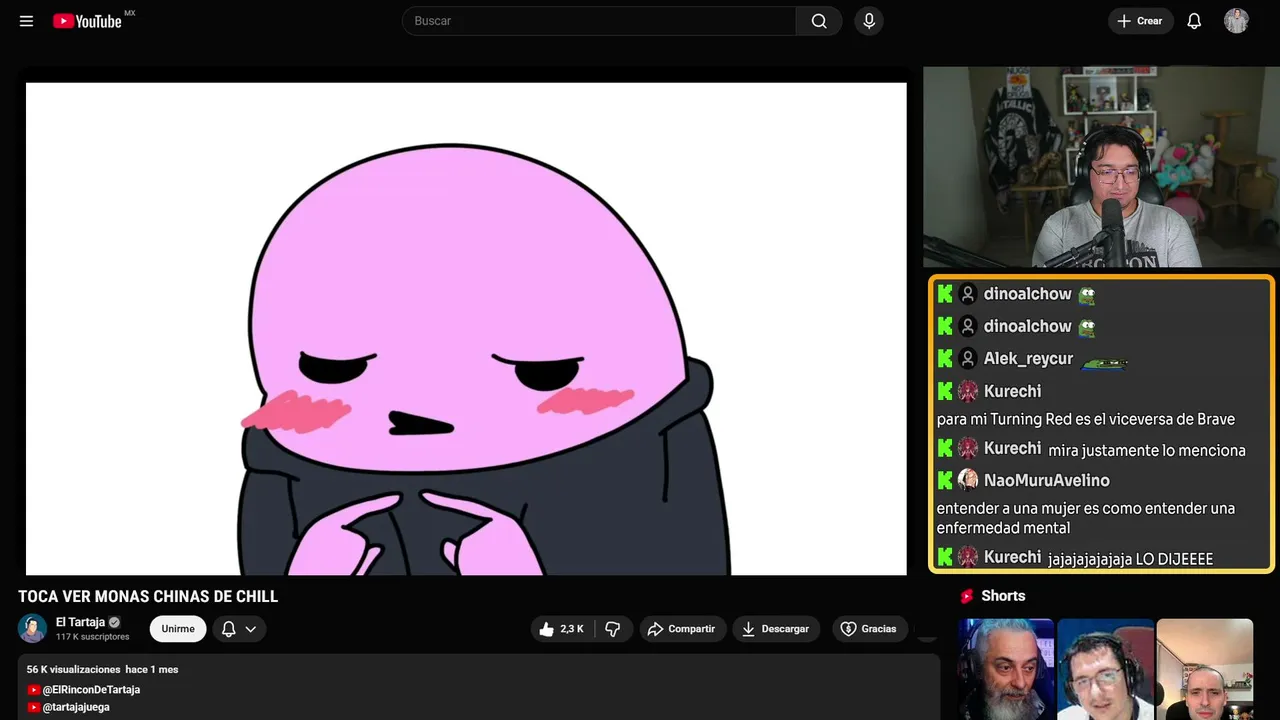
Task: Click the NaoMuruAvelino chat username
Action: 1047,481
